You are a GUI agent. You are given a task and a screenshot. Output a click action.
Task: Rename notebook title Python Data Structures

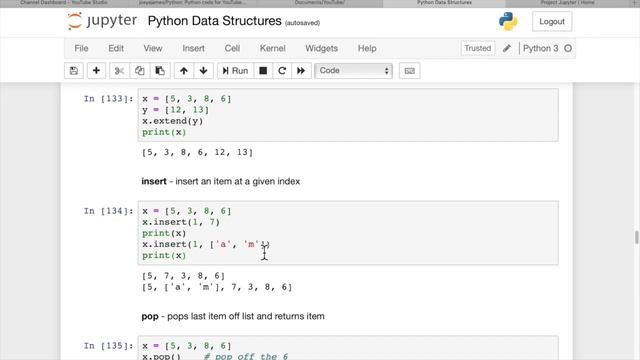pyautogui.click(x=214, y=21)
